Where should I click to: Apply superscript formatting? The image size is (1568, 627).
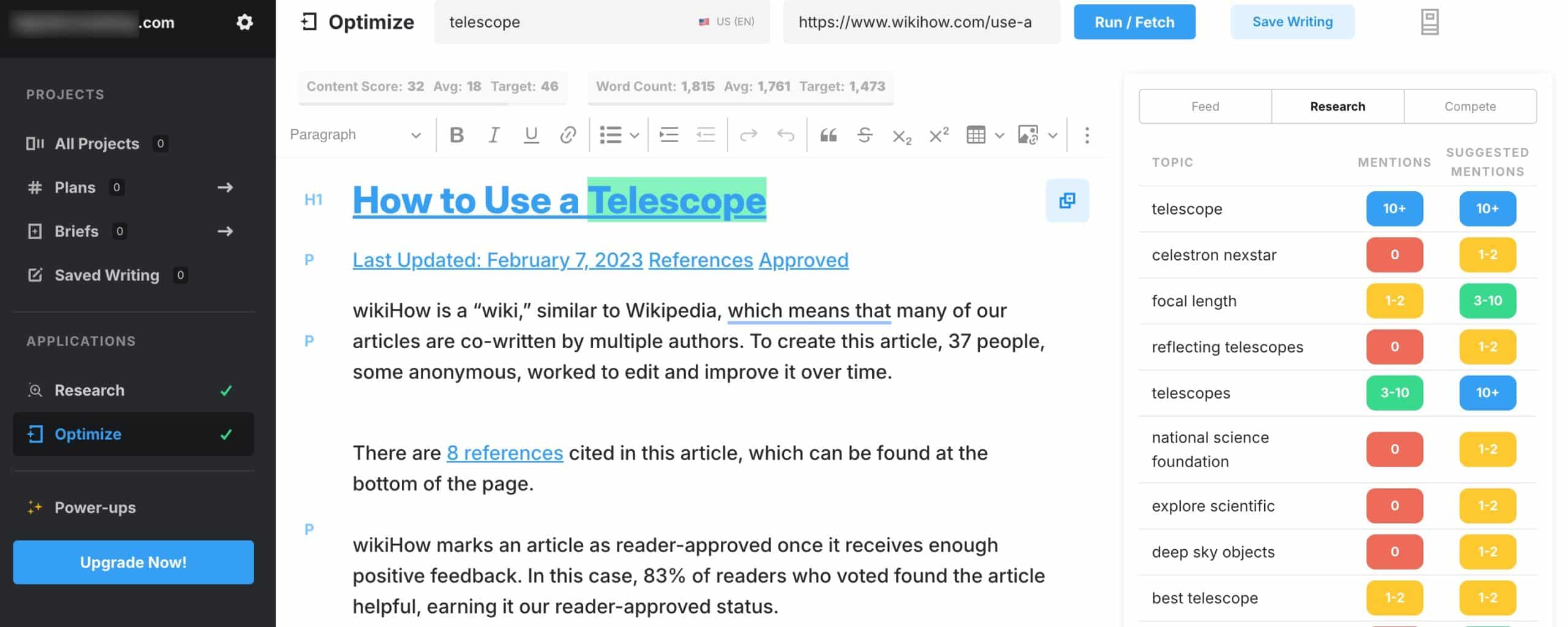tap(939, 134)
